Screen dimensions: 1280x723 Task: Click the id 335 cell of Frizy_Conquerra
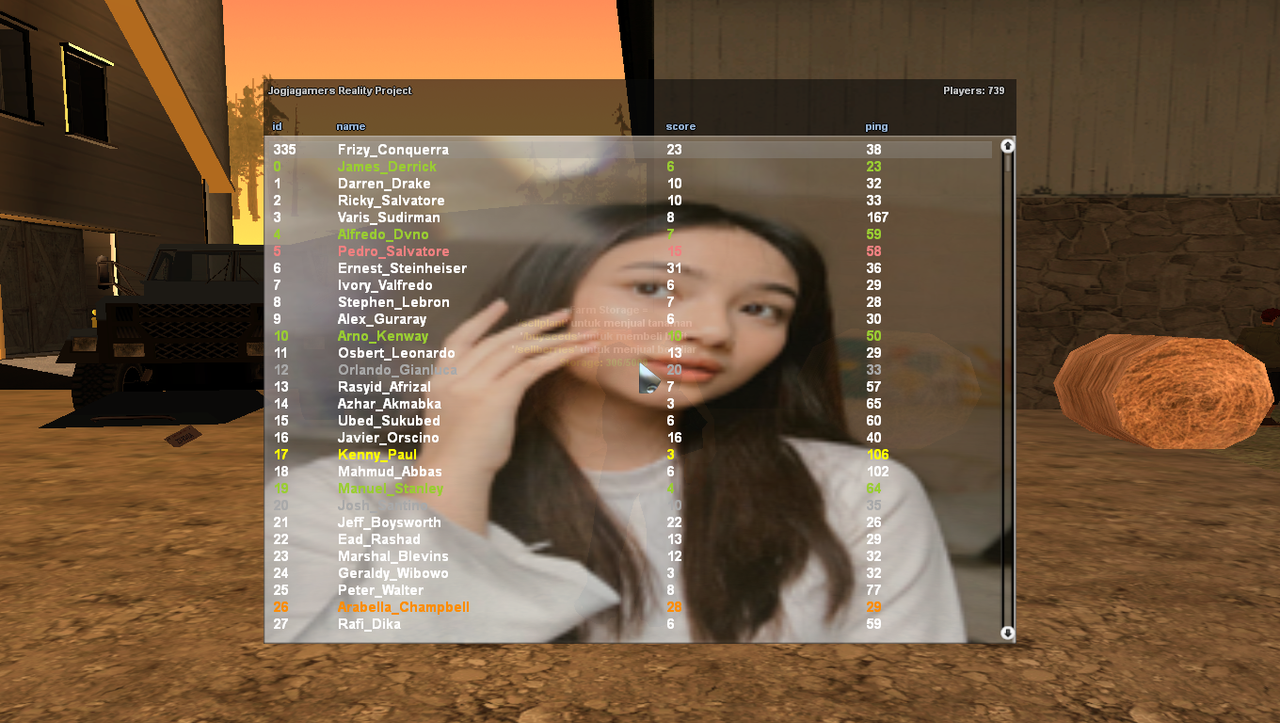(x=284, y=150)
